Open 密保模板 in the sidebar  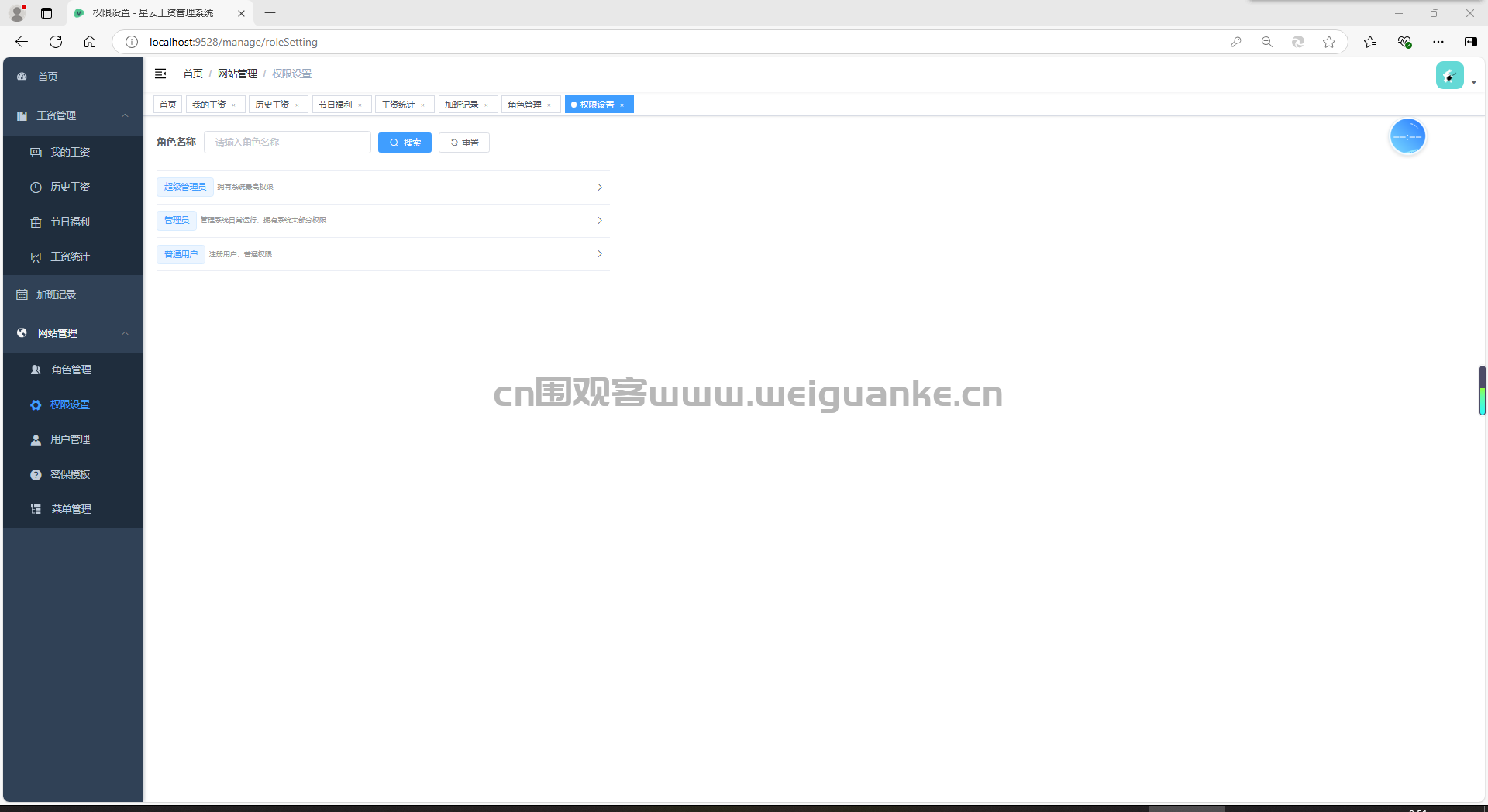pyautogui.click(x=73, y=475)
